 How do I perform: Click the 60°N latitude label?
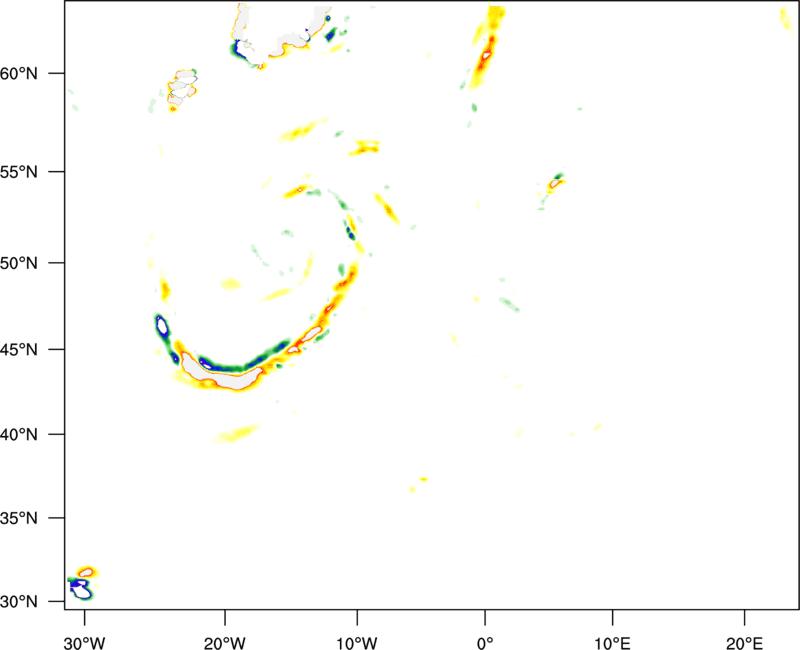point(19,74)
